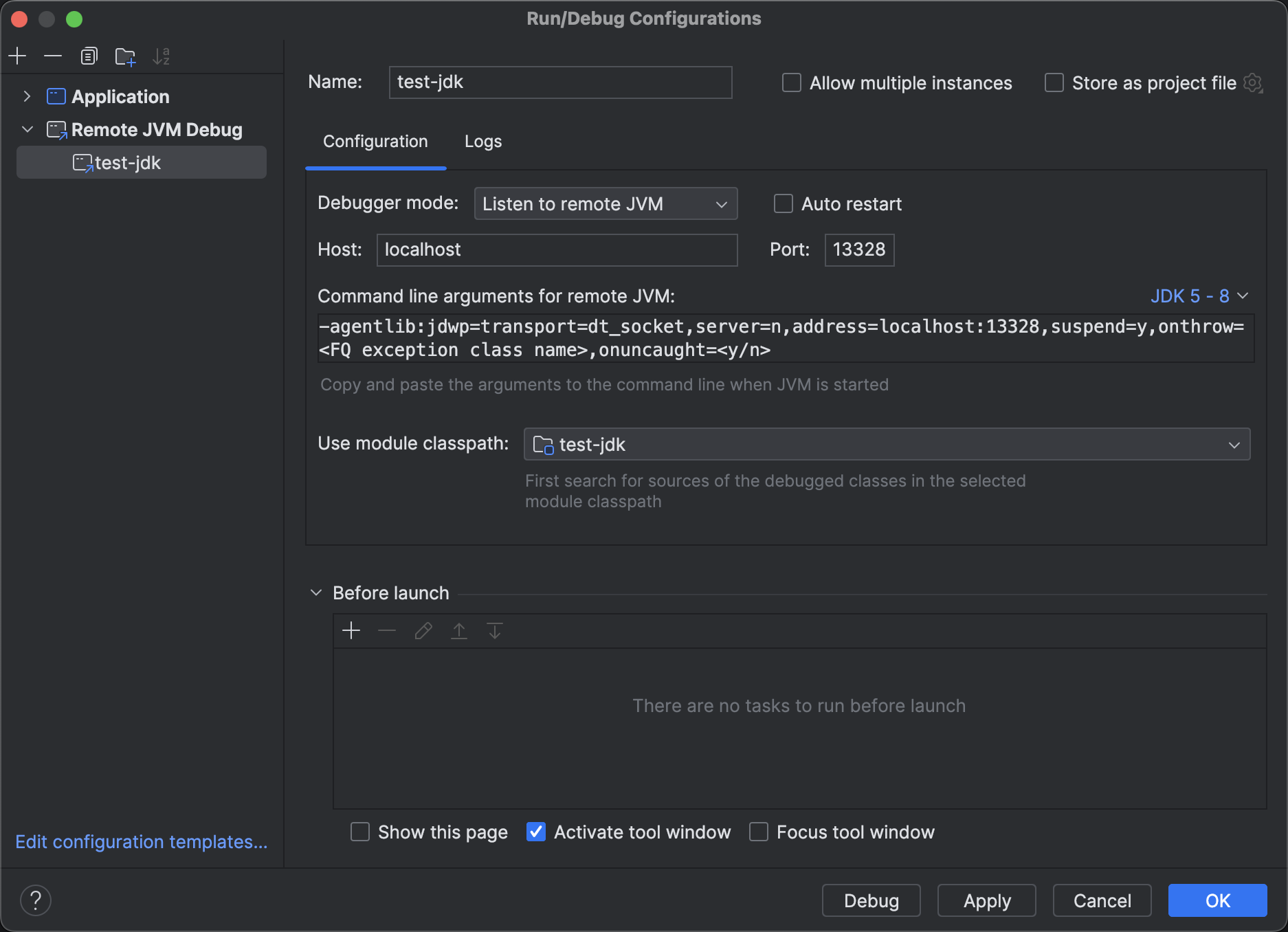Click the Remove Configuration minus icon
This screenshot has width=1288, height=932.
(x=53, y=56)
